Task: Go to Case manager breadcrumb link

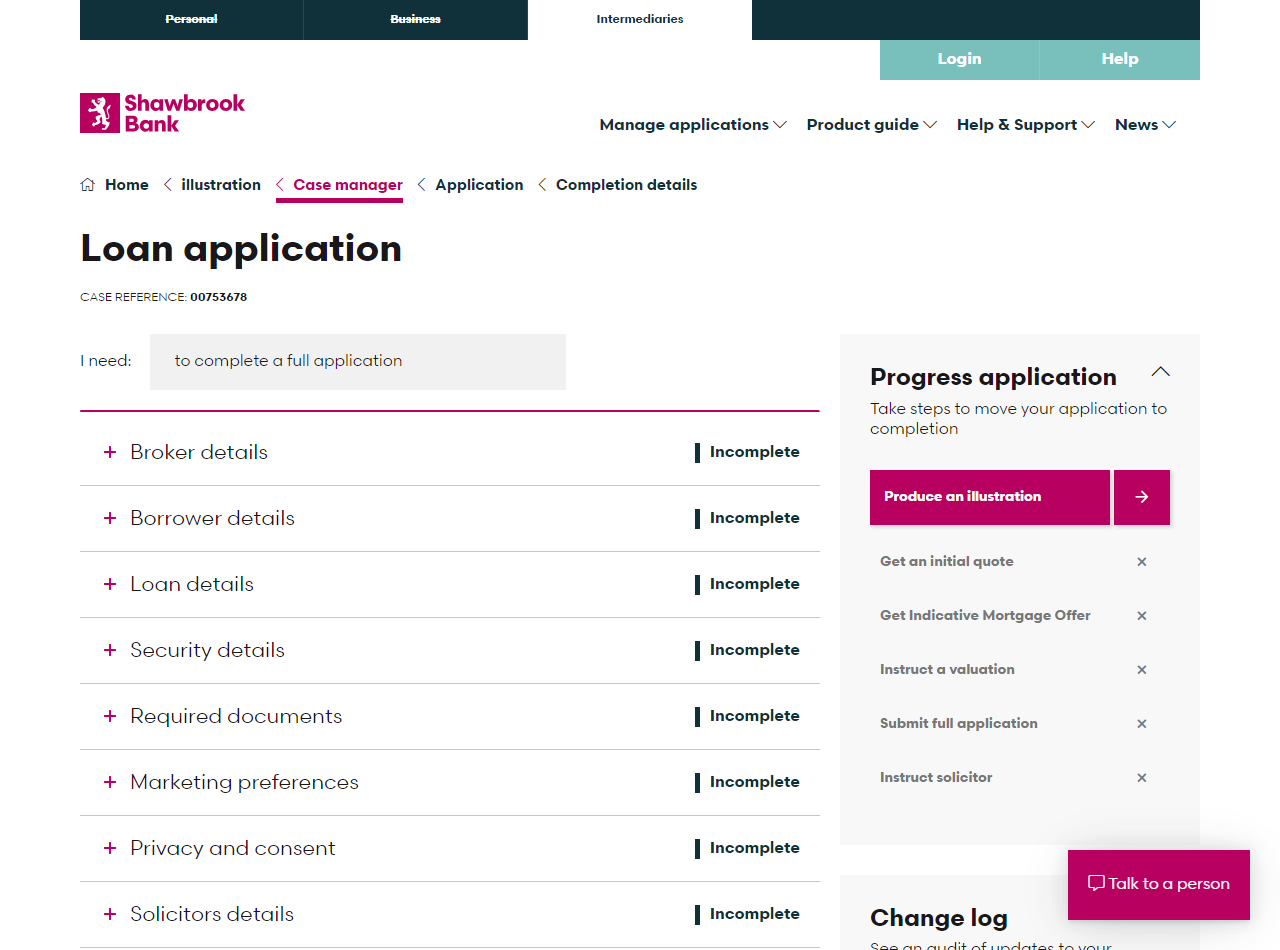Action: 347,185
